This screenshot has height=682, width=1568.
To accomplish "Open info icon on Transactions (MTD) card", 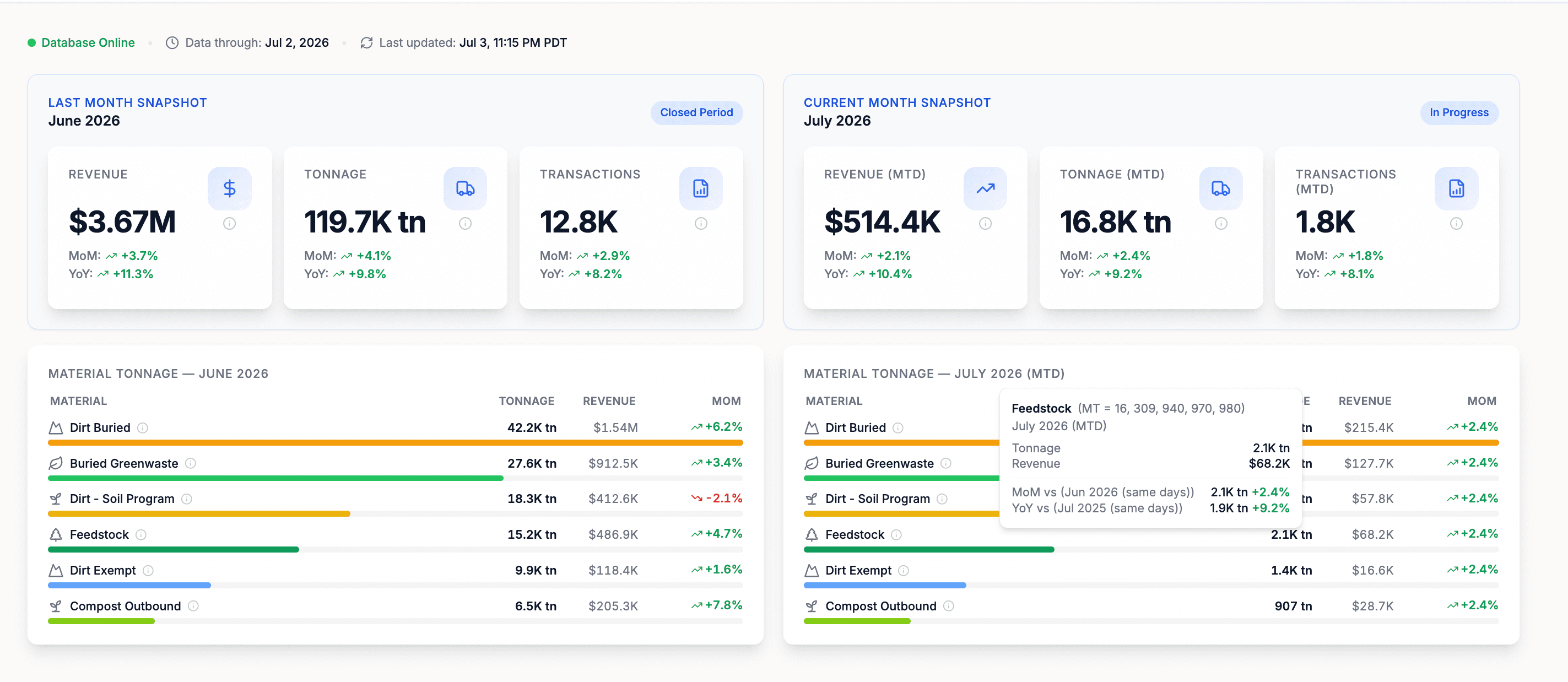I will [x=1456, y=224].
